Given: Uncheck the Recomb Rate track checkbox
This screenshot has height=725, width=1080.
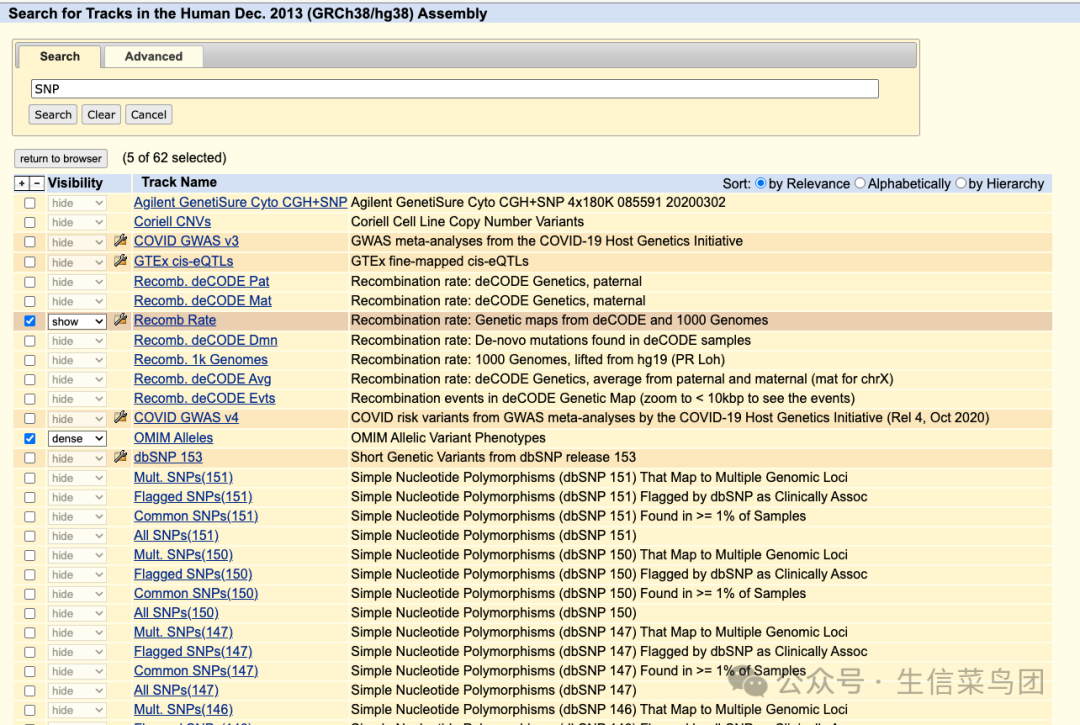Looking at the screenshot, I should pos(30,321).
